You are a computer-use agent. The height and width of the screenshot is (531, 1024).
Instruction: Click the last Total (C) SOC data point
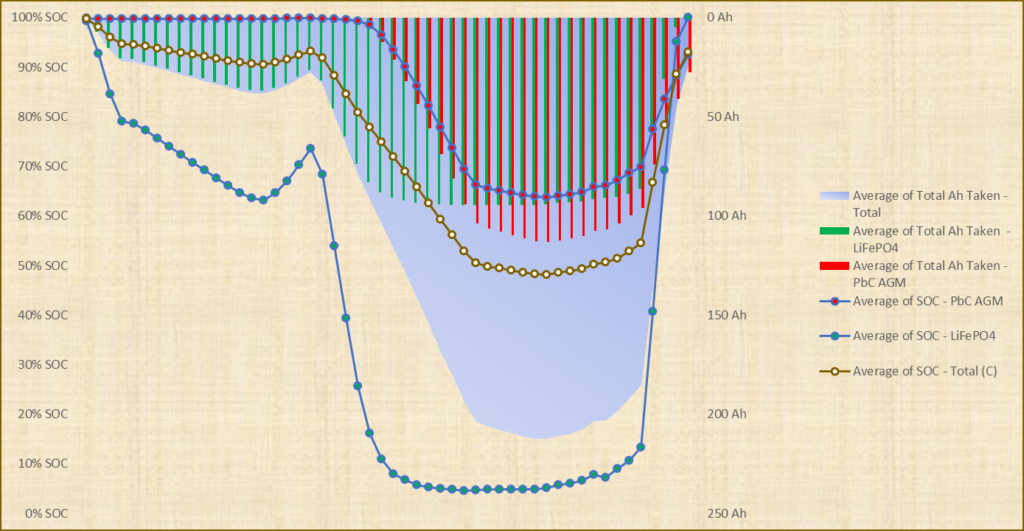pos(688,52)
